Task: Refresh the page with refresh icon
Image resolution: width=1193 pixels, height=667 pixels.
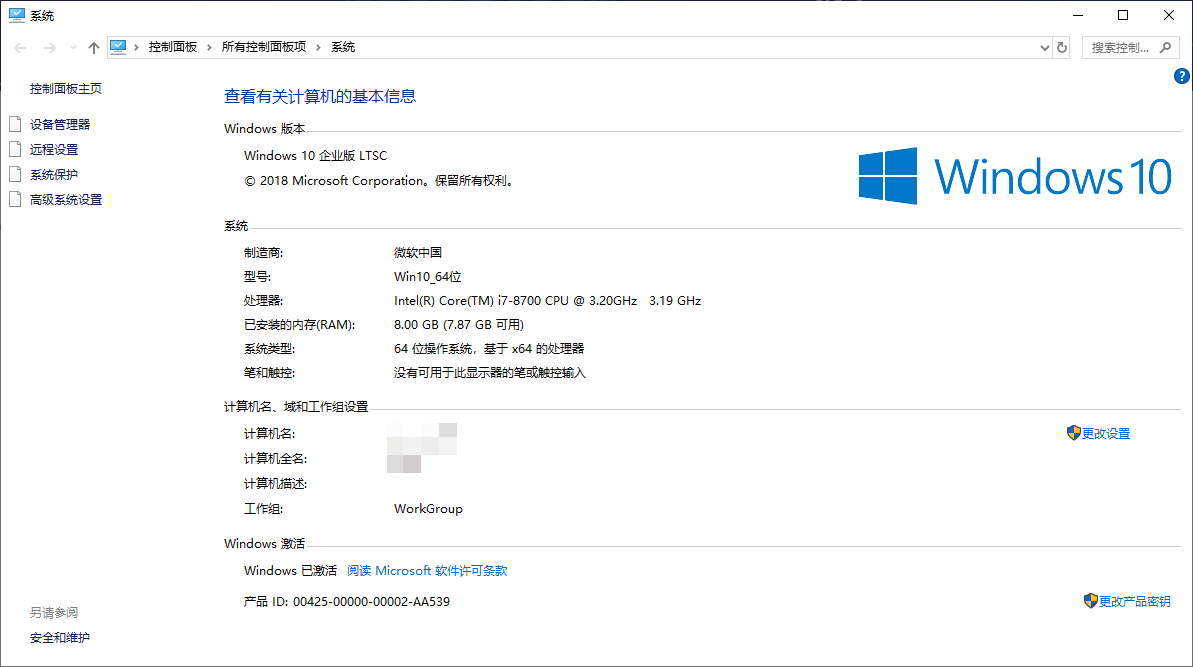Action: point(1062,47)
